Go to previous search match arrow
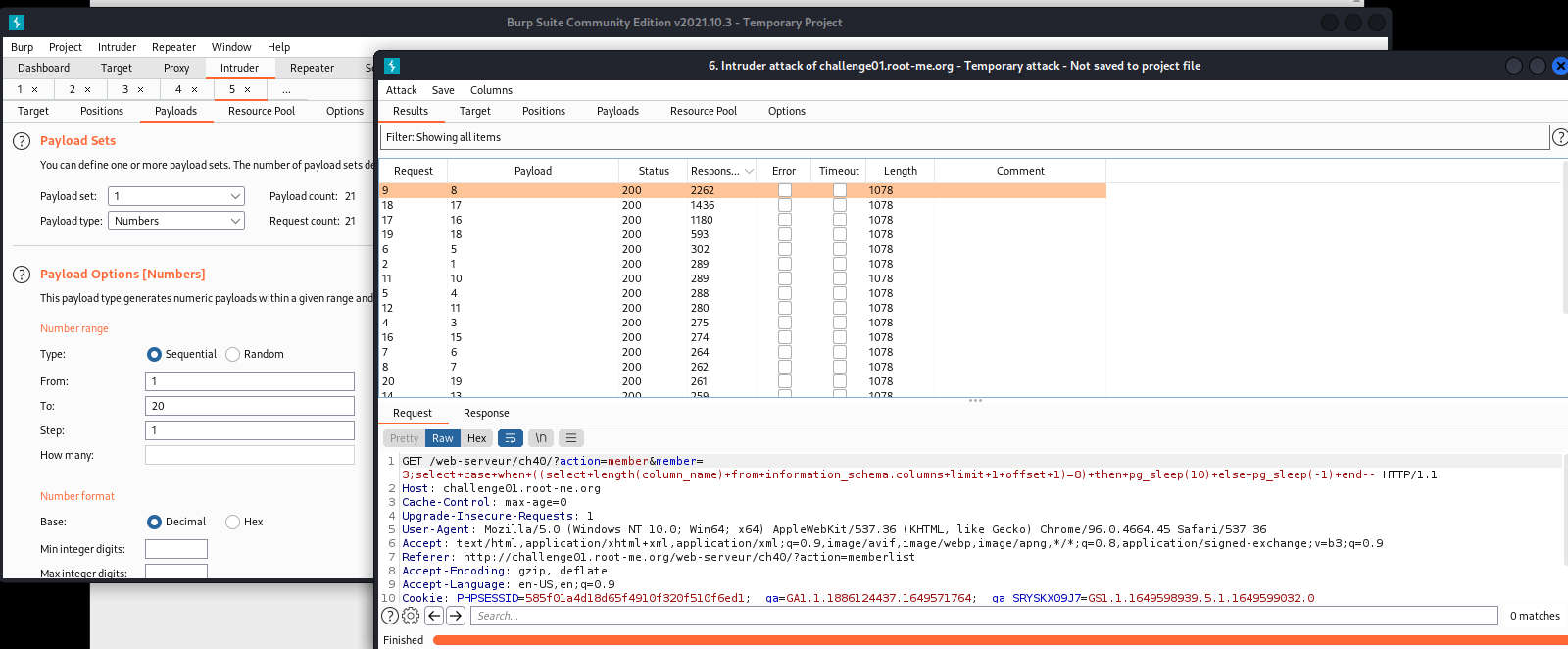 tap(434, 616)
